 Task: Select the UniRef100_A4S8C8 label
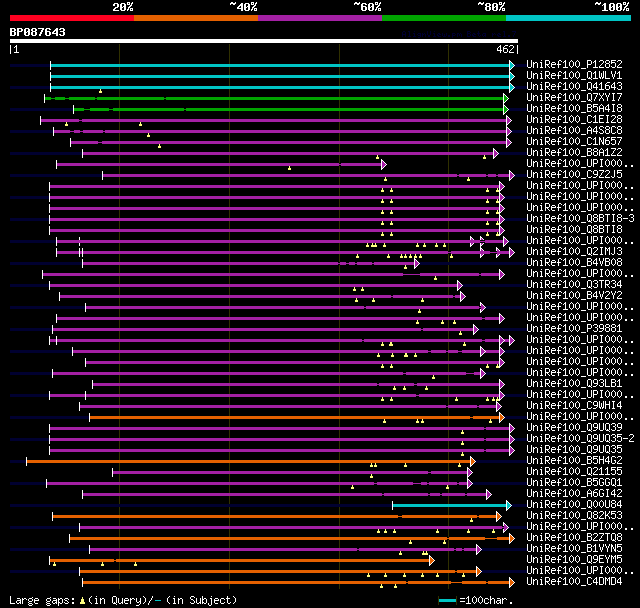[574, 131]
